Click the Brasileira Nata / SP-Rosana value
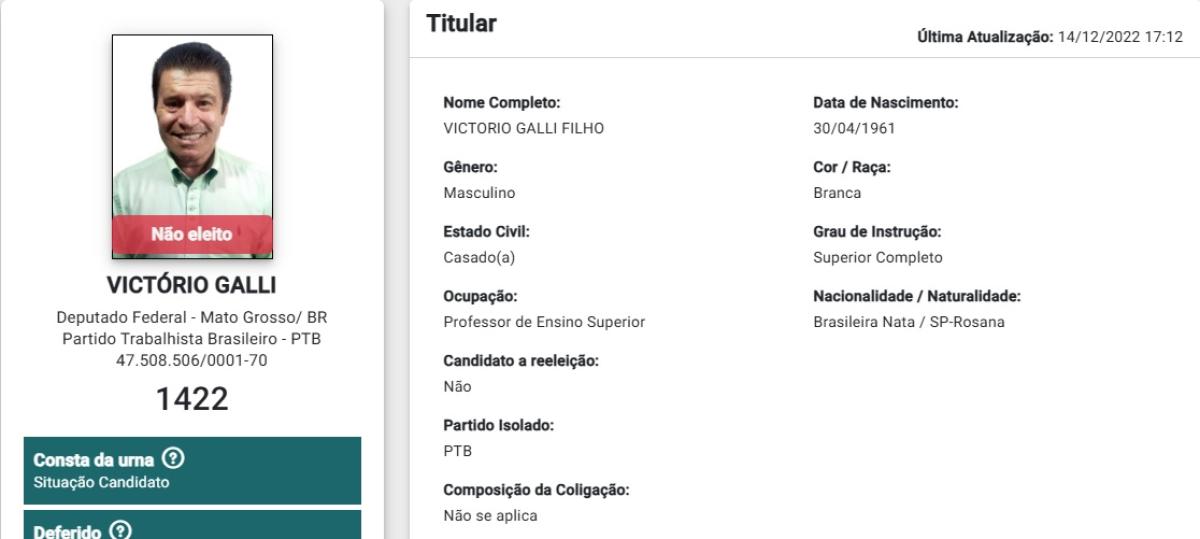 point(909,322)
